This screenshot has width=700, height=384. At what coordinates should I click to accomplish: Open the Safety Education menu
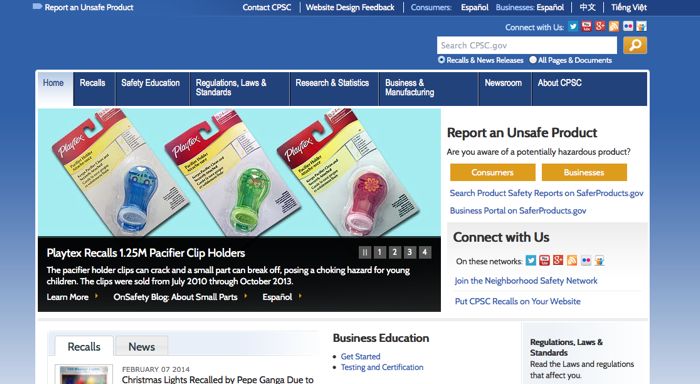[152, 89]
